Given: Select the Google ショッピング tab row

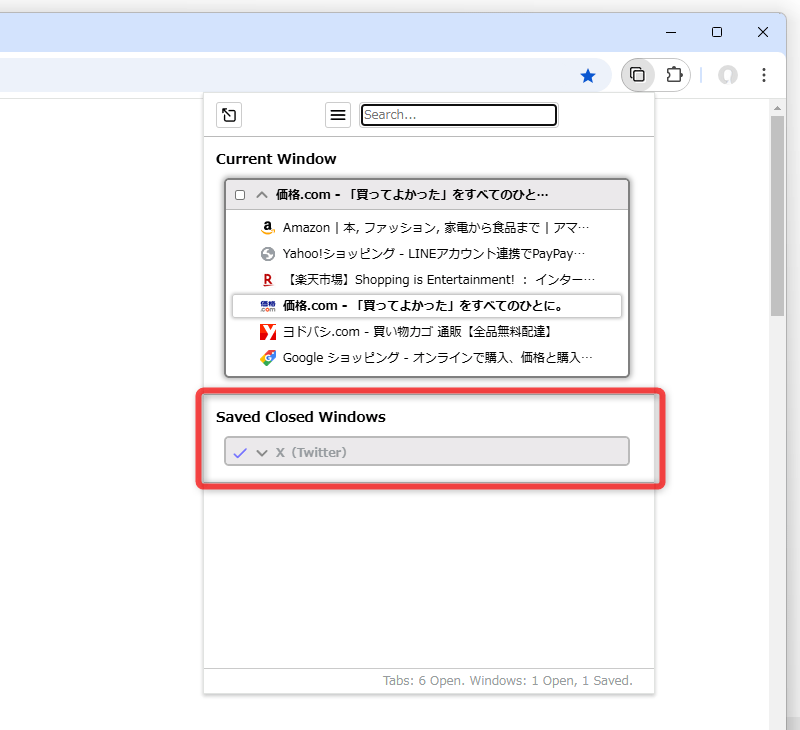Looking at the screenshot, I should (x=427, y=358).
